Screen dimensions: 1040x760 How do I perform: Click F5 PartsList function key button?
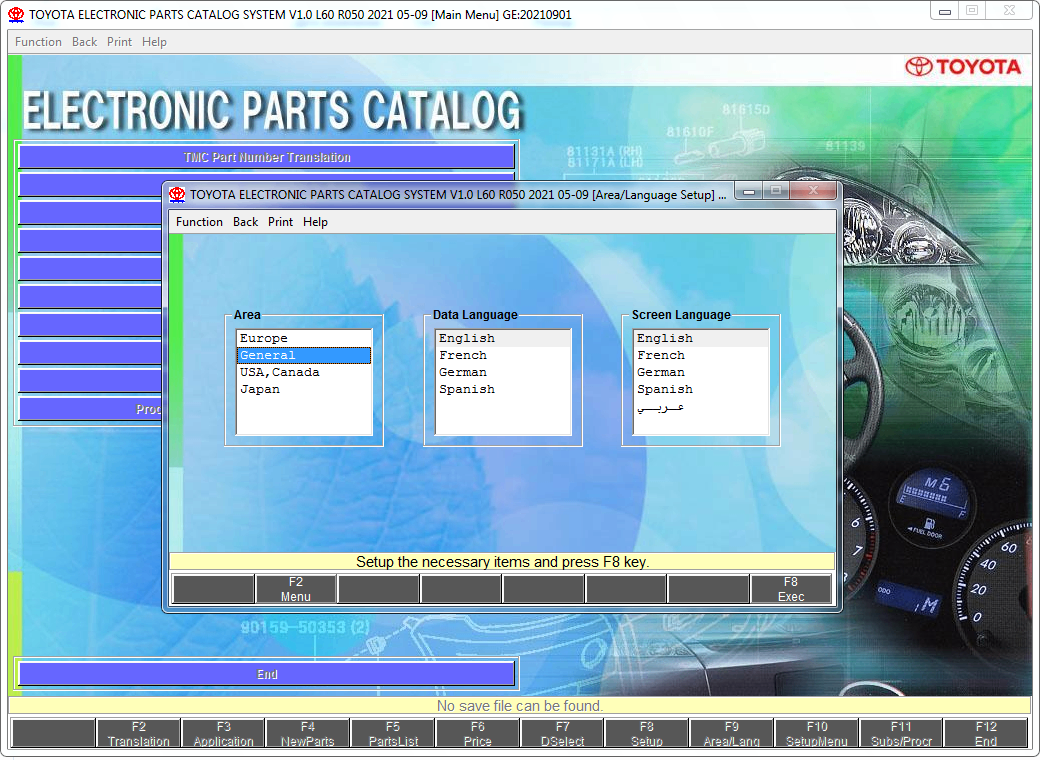tap(393, 733)
